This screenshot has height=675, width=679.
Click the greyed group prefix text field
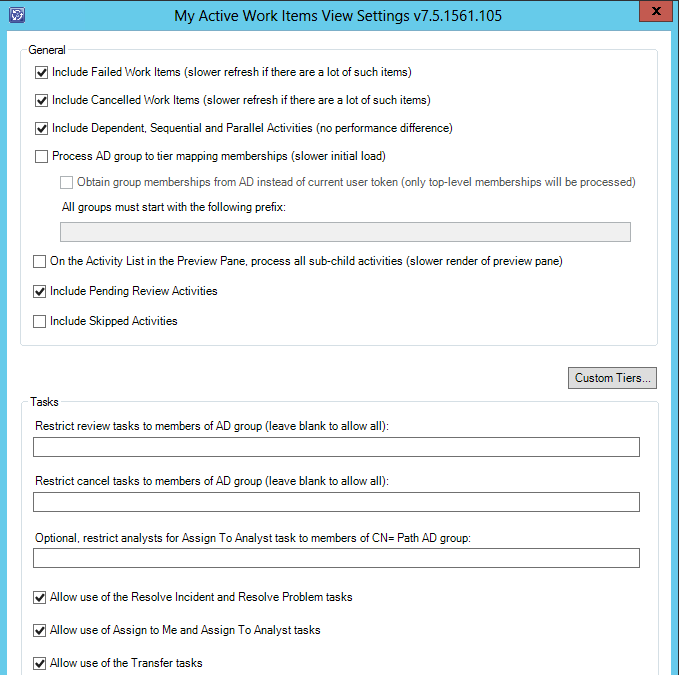(x=345, y=232)
